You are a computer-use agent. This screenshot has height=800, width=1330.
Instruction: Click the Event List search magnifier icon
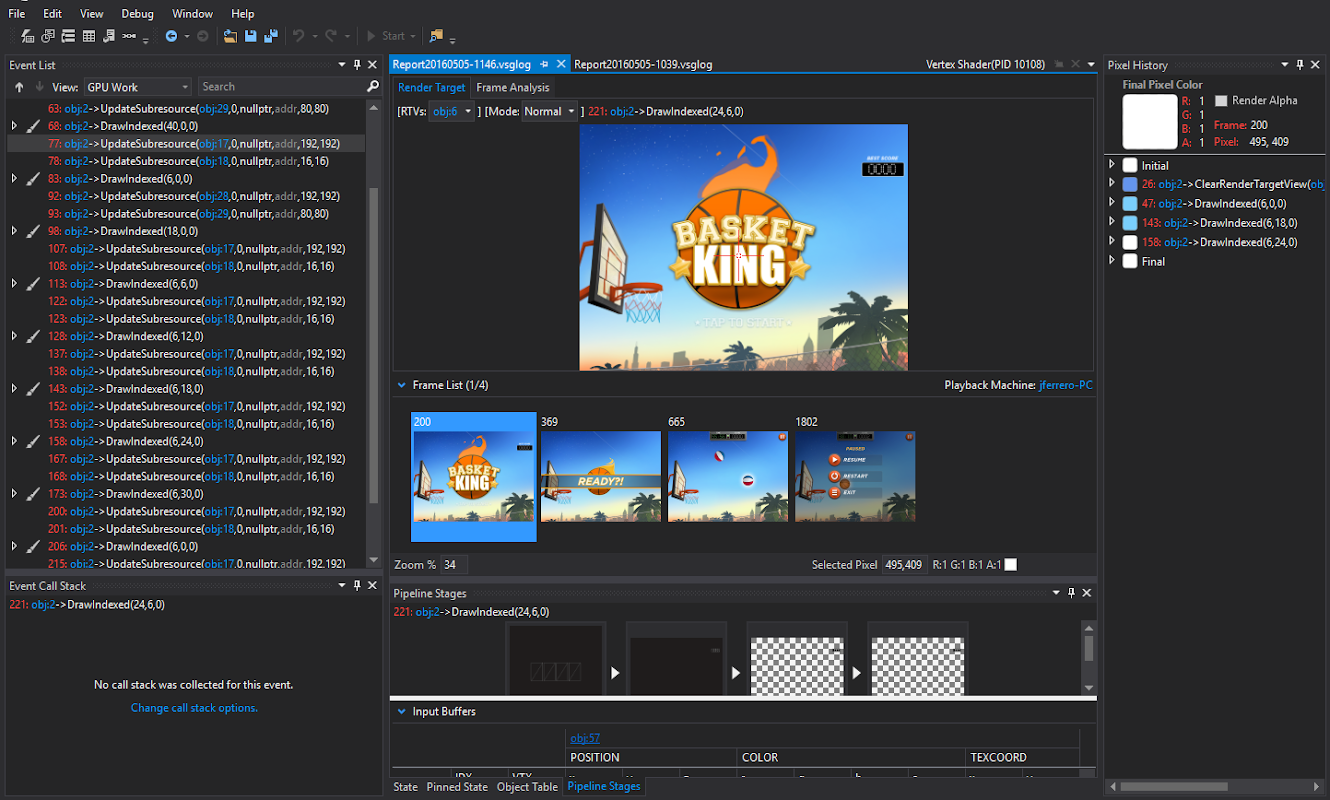373,87
